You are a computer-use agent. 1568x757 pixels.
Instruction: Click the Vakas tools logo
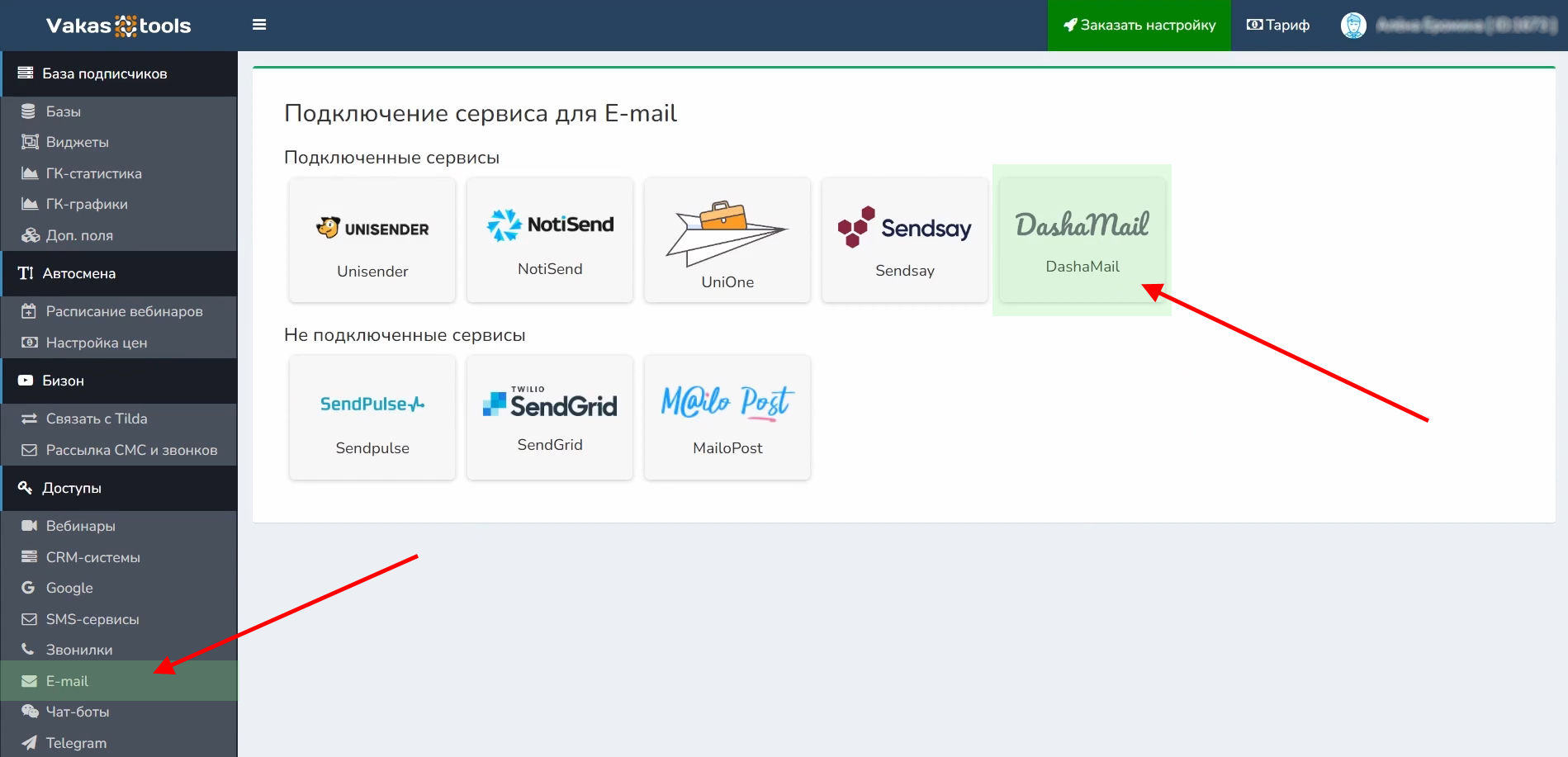118,26
